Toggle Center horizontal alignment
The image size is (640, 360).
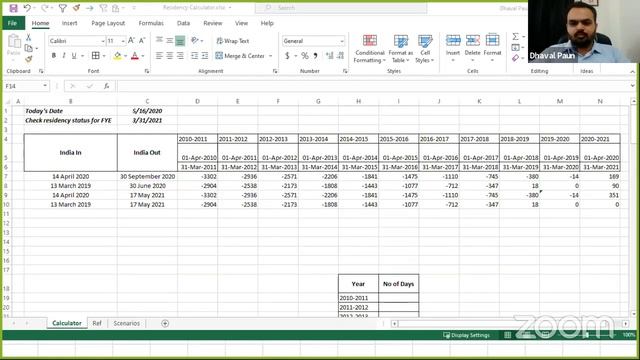pyautogui.click(x=169, y=56)
